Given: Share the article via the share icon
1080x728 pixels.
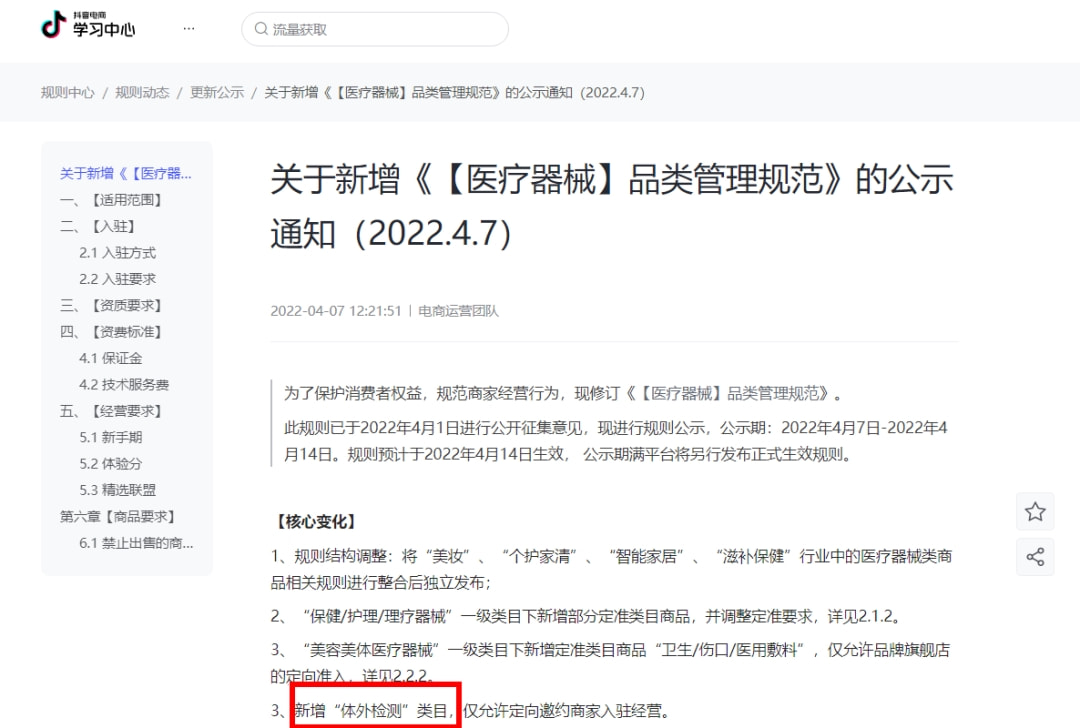Looking at the screenshot, I should pos(1035,557).
